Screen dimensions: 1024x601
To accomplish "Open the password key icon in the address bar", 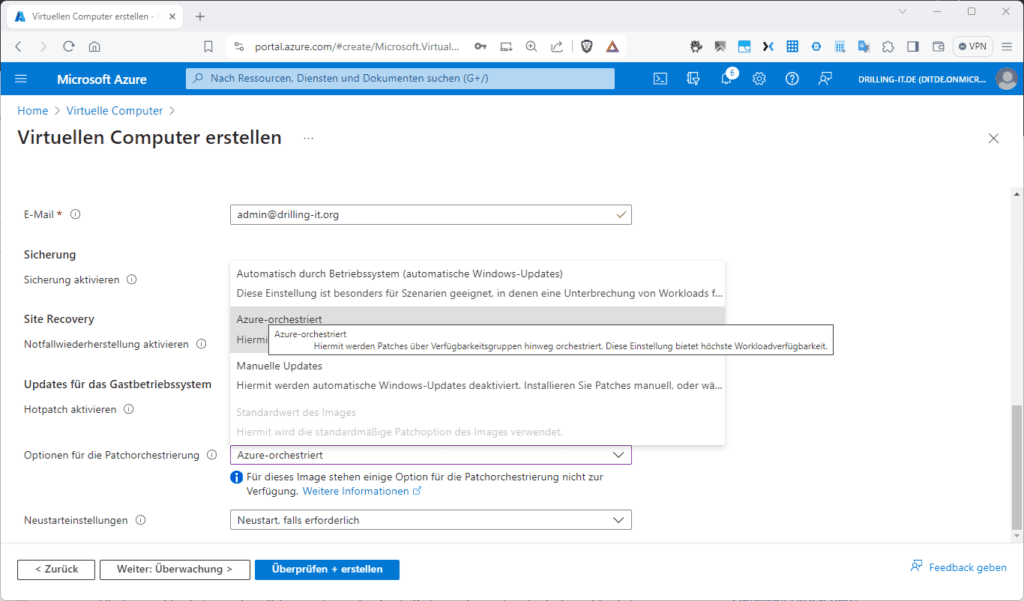I will tap(480, 46).
